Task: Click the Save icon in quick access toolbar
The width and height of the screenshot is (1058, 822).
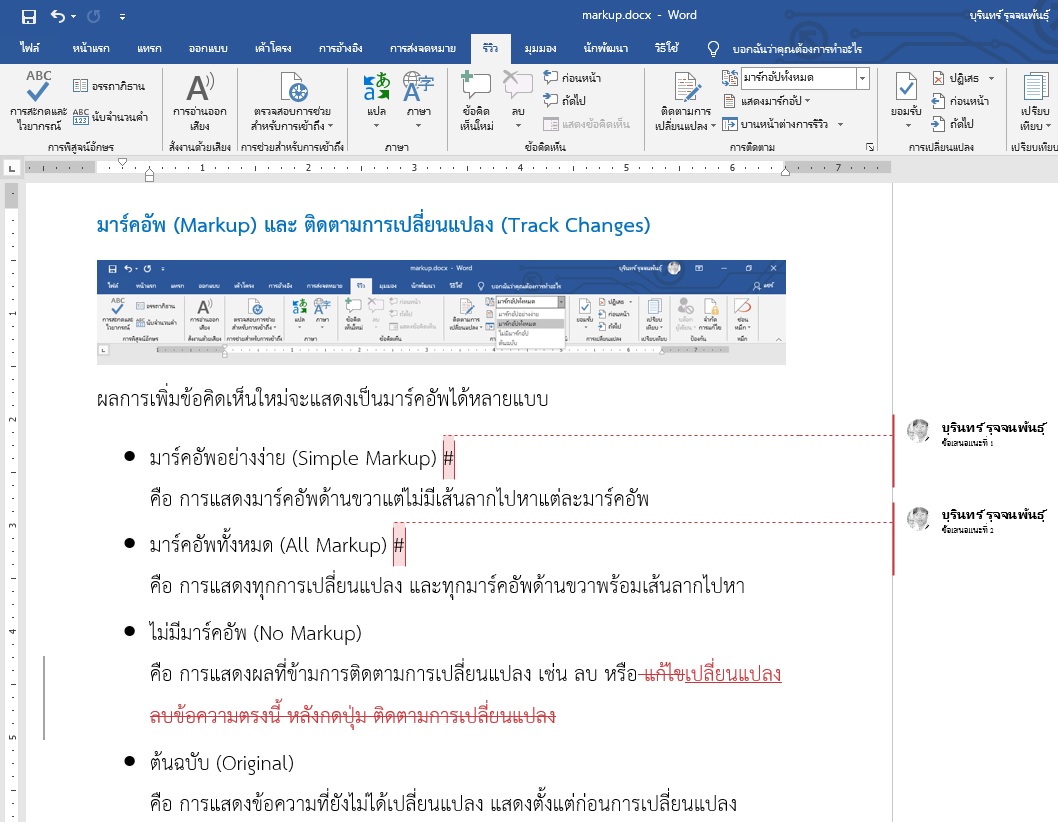Action: [x=28, y=16]
